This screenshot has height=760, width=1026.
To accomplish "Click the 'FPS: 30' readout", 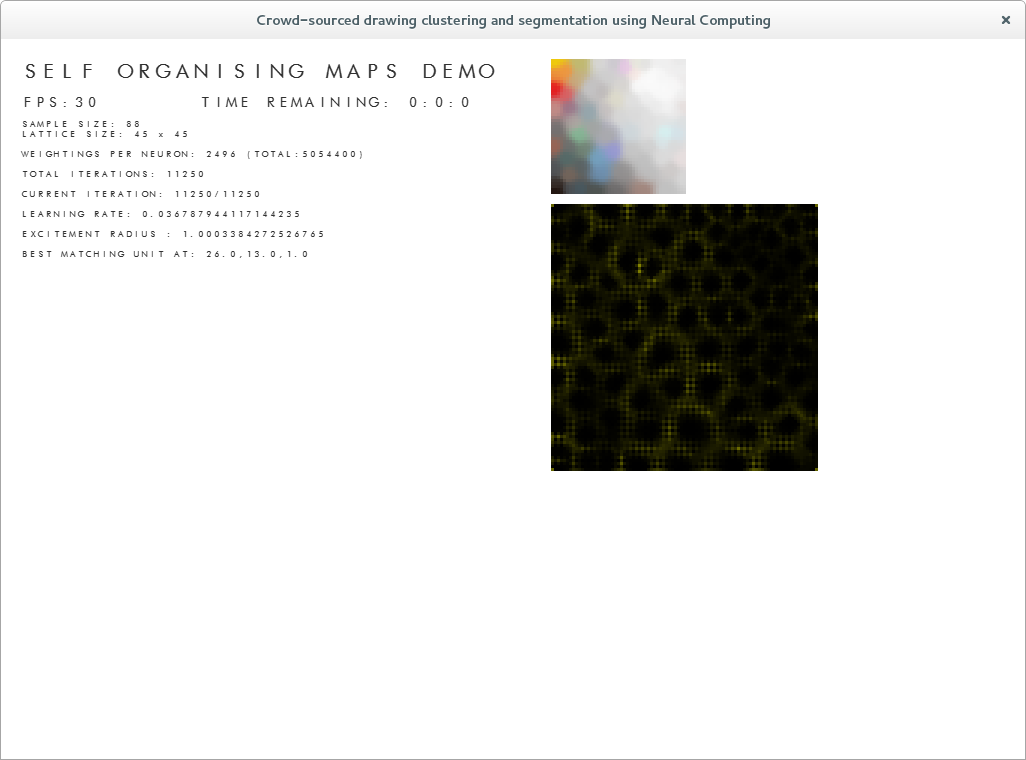I will pyautogui.click(x=60, y=102).
